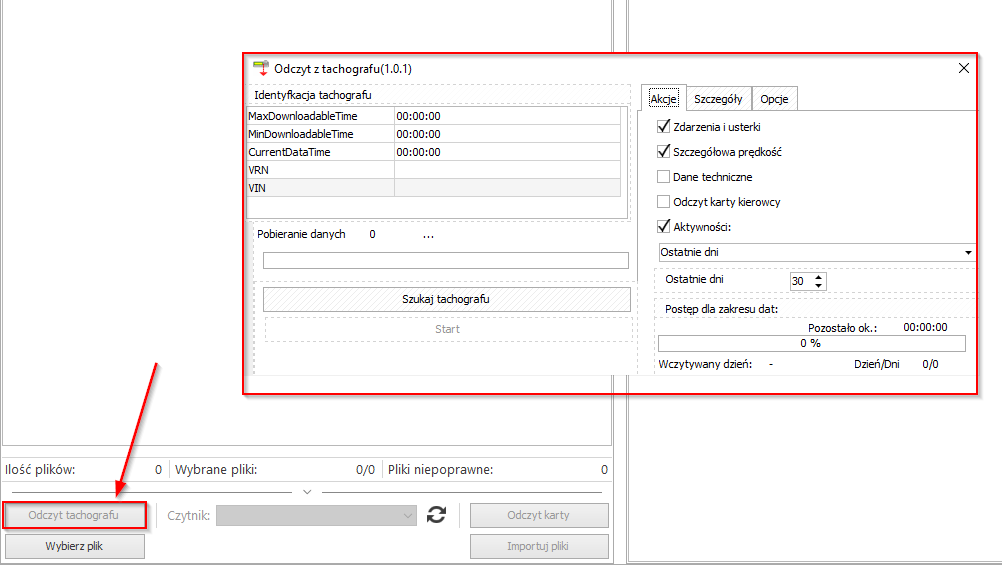Click the Pozostało ok. time value
Viewport: 1002px width, 565px height.
coord(925,327)
